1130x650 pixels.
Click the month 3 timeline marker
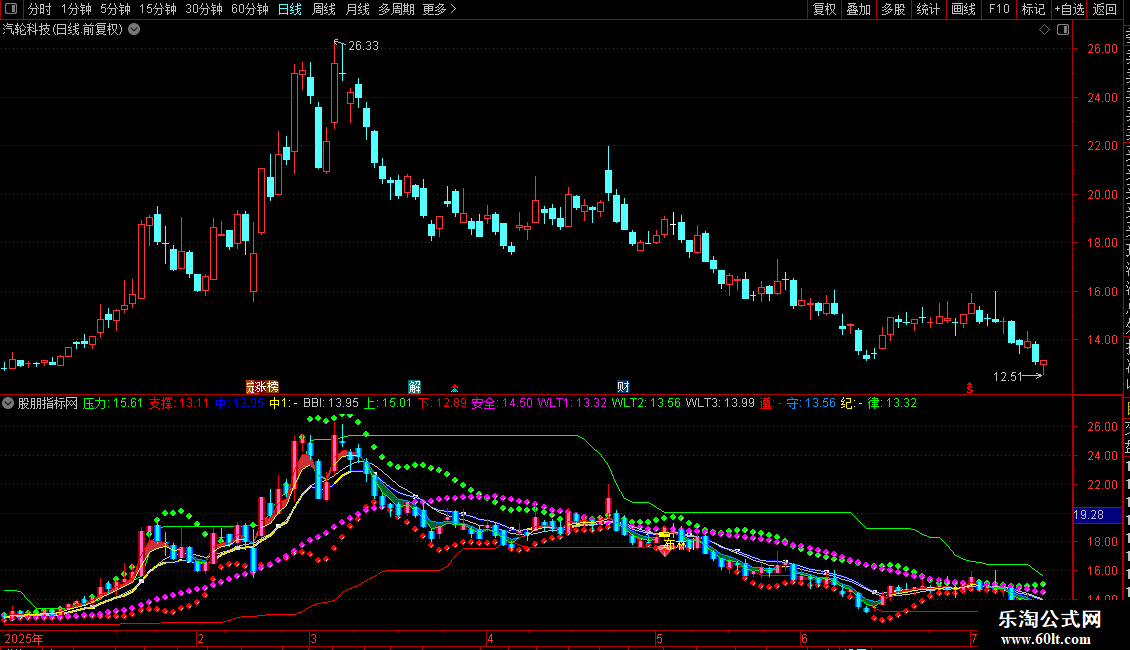313,639
